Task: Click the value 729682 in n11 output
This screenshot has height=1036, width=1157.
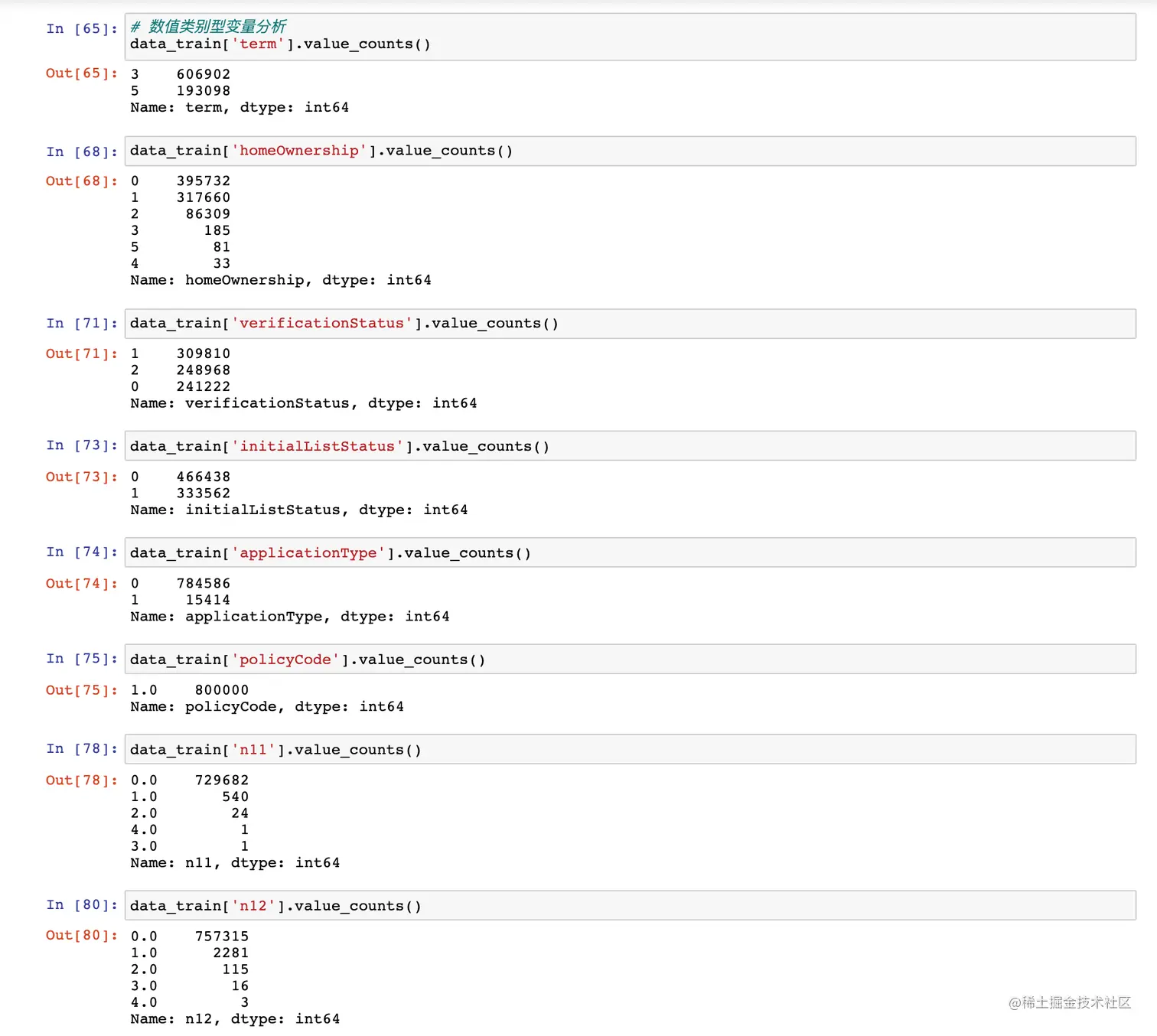Action: [x=222, y=780]
